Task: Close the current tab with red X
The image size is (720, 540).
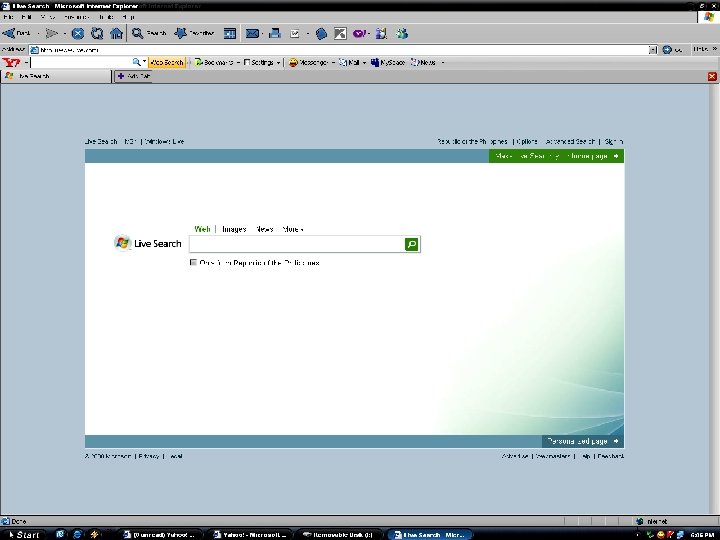Action: coord(712,76)
